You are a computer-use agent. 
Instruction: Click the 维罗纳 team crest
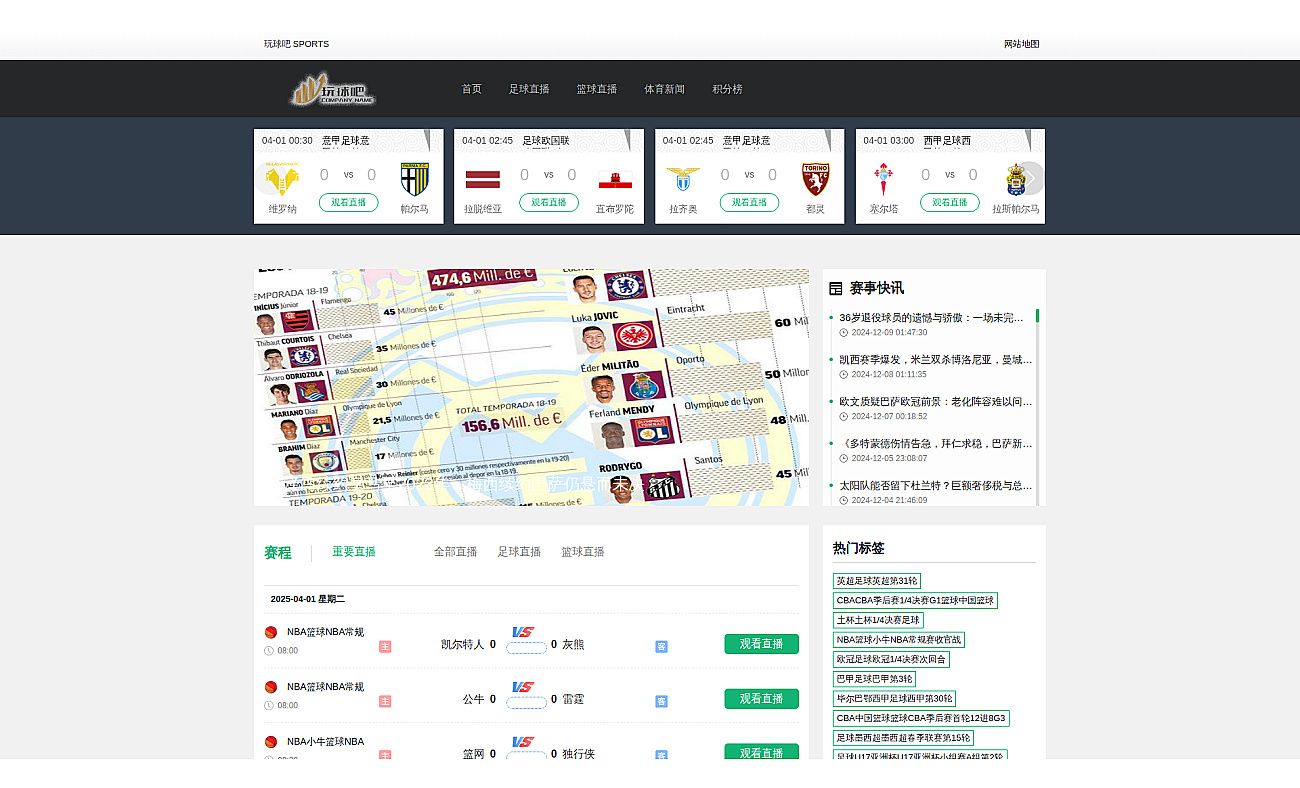pyautogui.click(x=282, y=179)
